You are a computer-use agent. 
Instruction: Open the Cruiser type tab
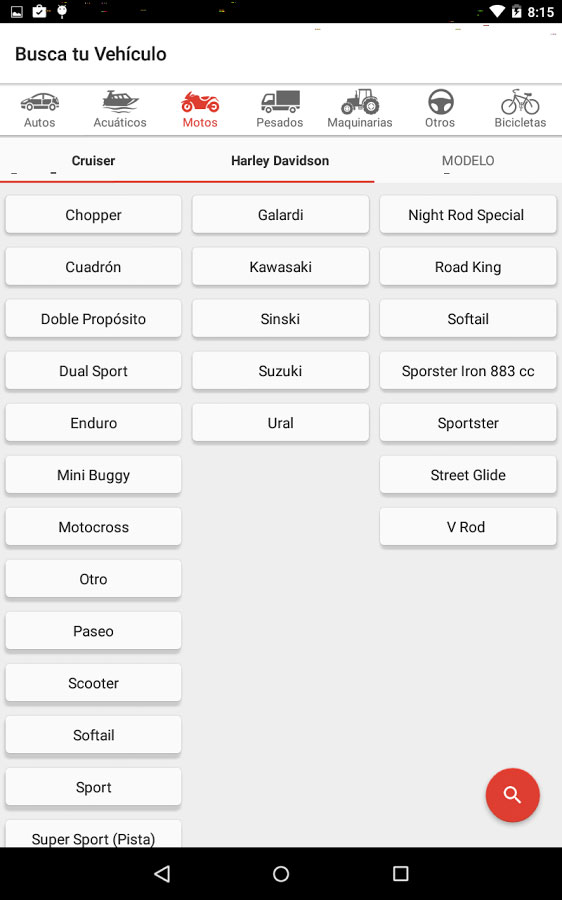[94, 161]
